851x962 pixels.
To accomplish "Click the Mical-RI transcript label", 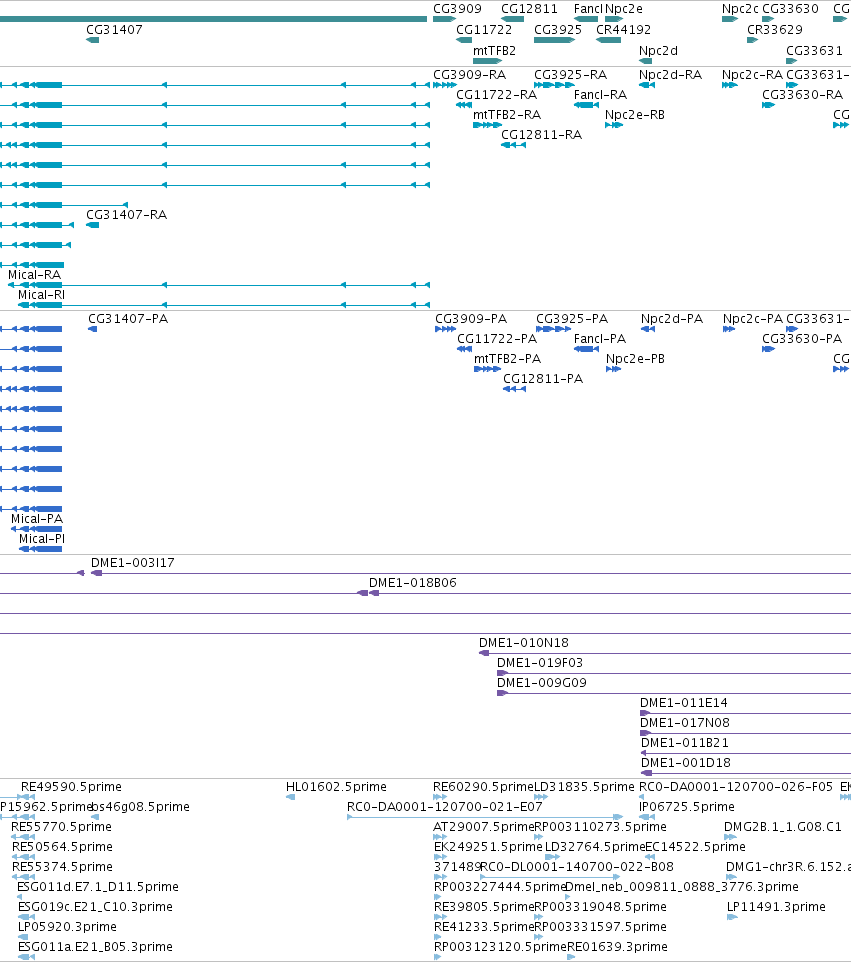I will (41, 294).
